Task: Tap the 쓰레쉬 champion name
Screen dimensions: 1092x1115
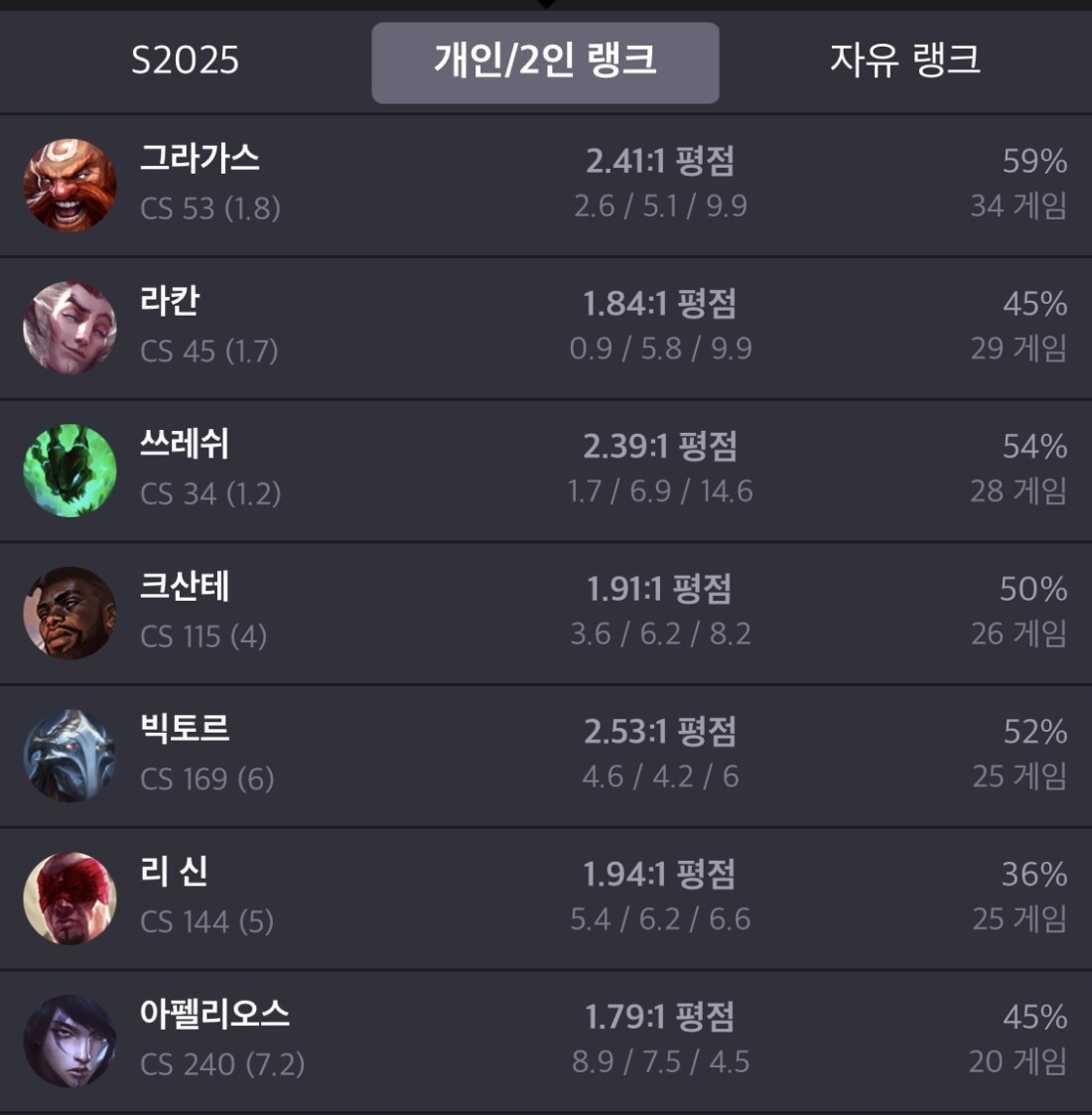Action: click(185, 444)
